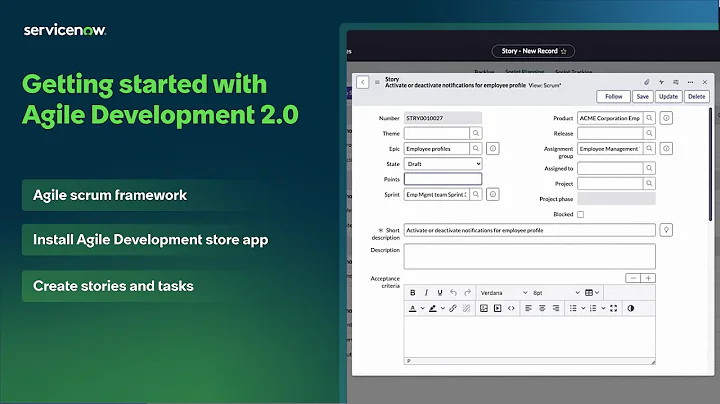Toggle fullscreen mode of the editor

coord(613,308)
